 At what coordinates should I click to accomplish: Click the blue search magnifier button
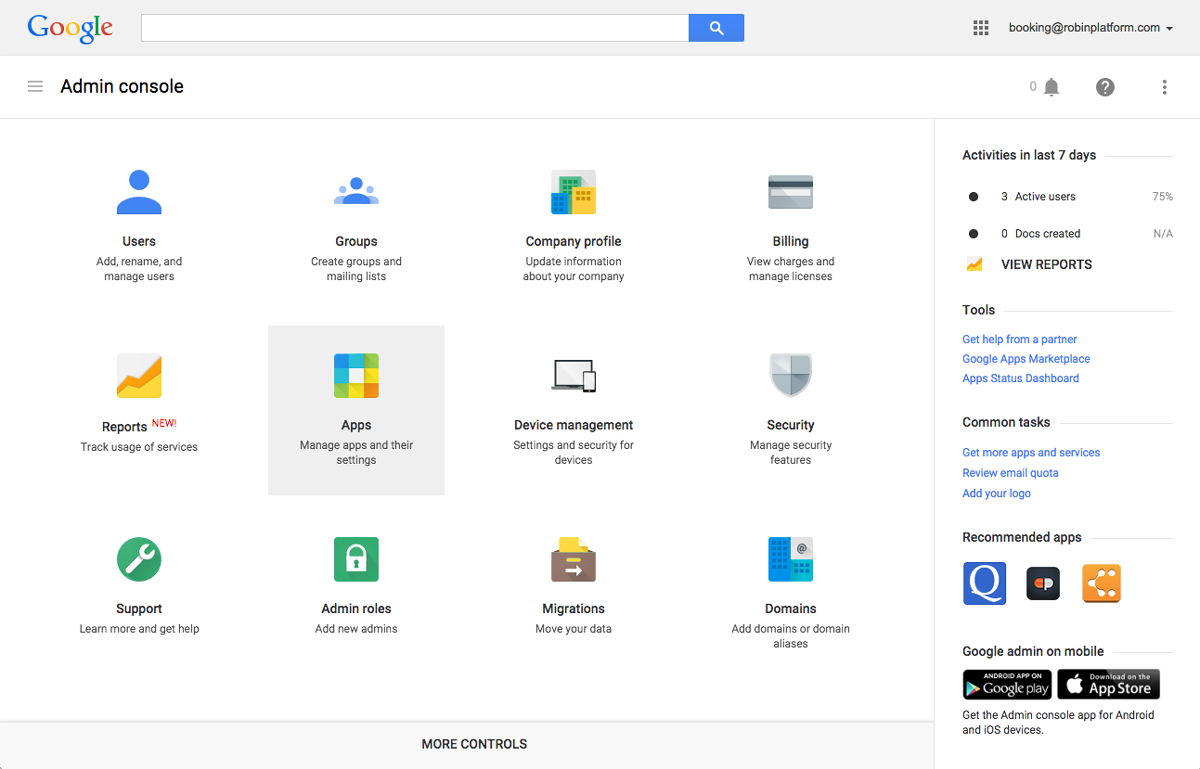(x=716, y=28)
